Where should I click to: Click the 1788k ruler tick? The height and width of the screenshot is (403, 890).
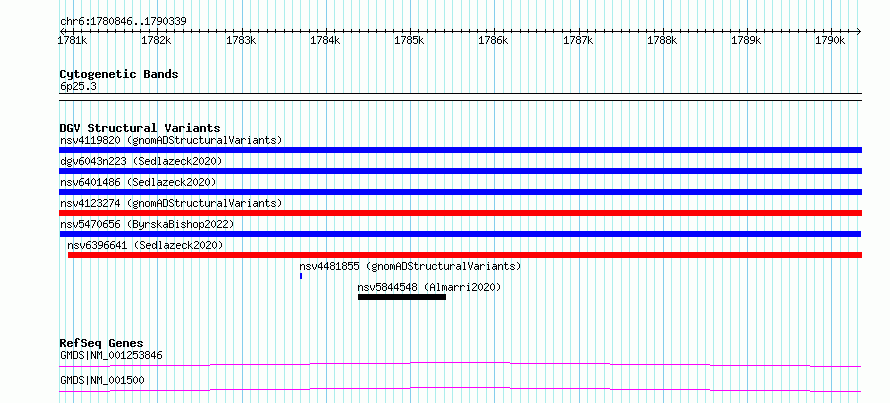click(x=662, y=41)
